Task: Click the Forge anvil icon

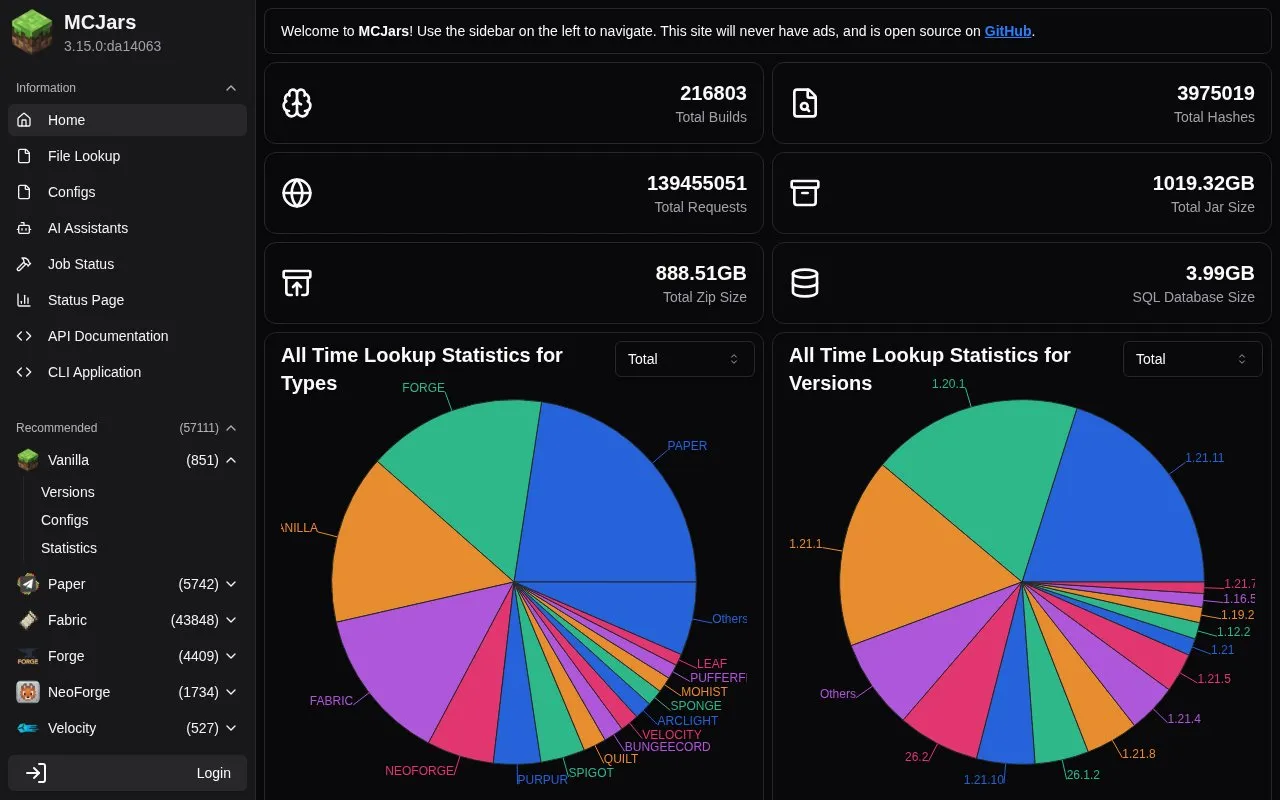Action: tap(28, 656)
